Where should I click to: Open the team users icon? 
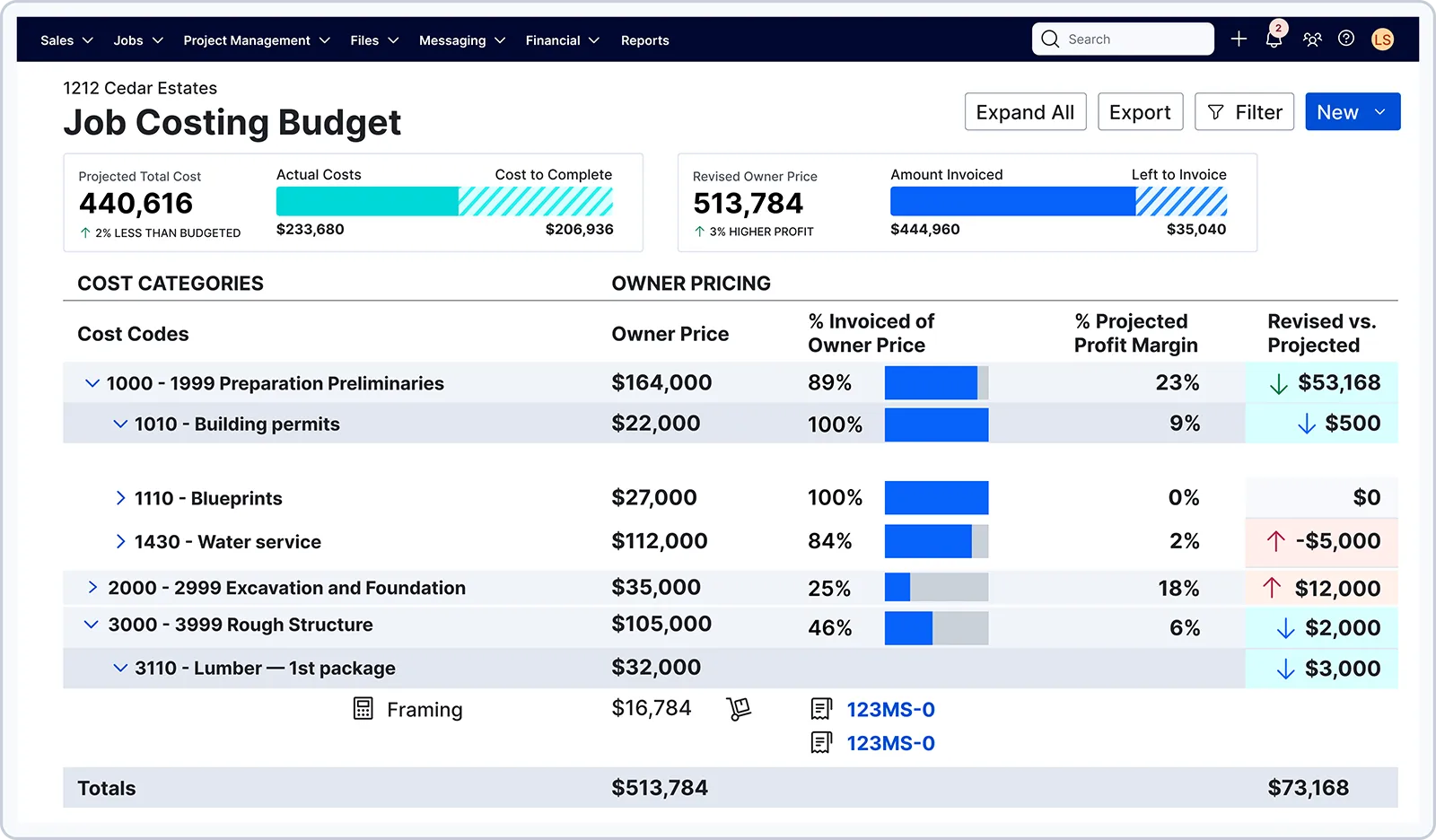[x=1312, y=39]
